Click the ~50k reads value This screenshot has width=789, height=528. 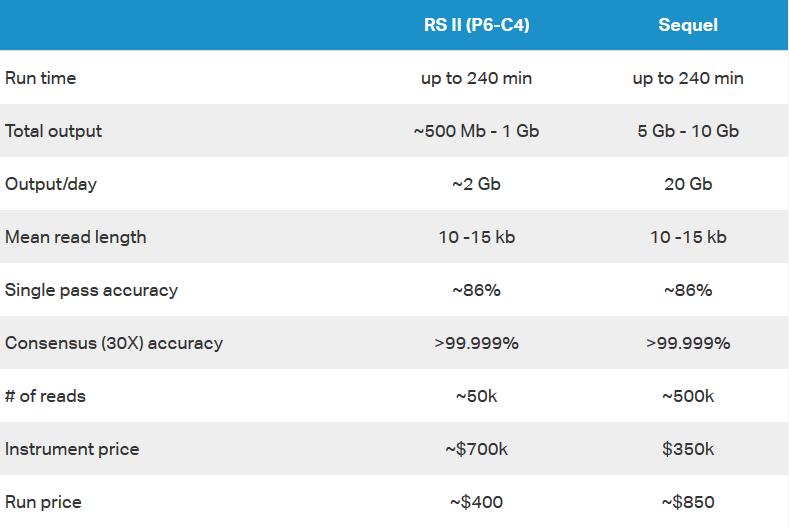477,396
